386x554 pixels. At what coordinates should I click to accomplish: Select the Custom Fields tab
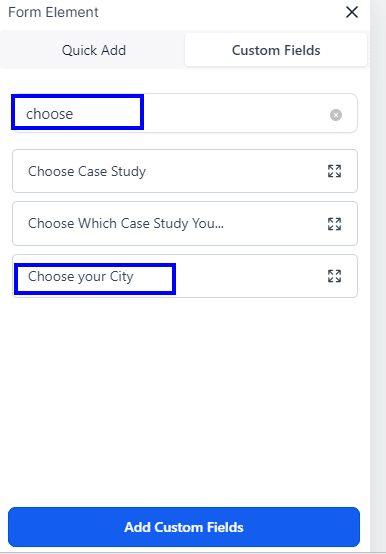click(x=276, y=50)
